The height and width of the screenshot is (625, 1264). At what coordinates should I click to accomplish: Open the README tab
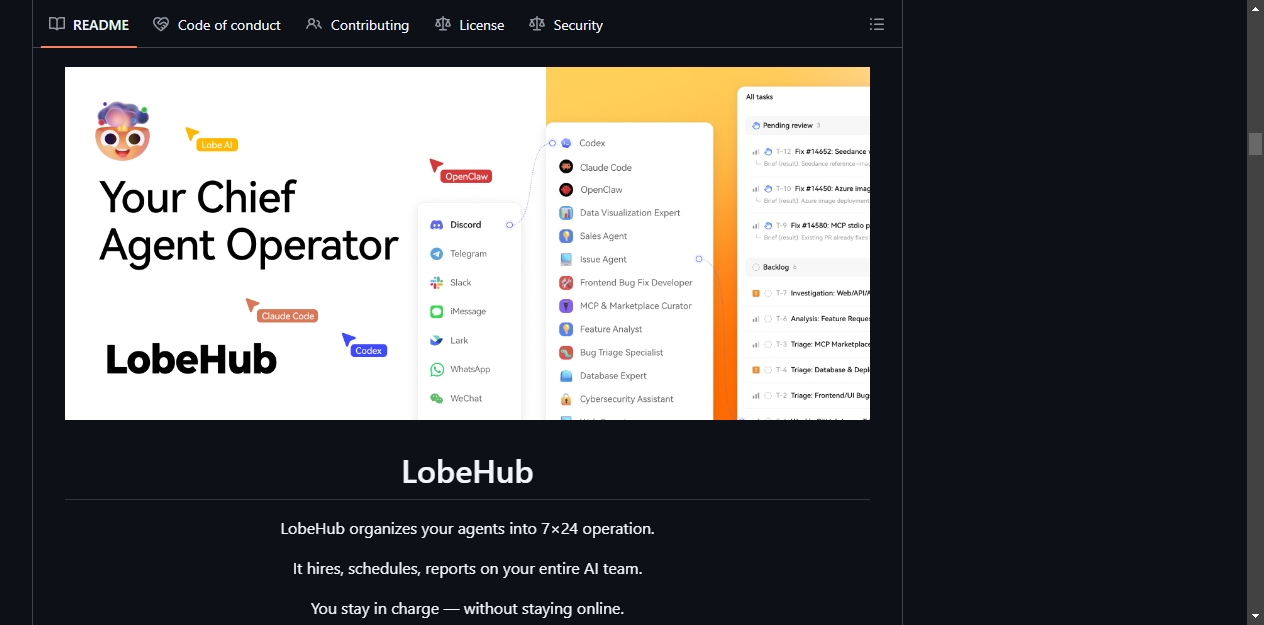[x=89, y=25]
